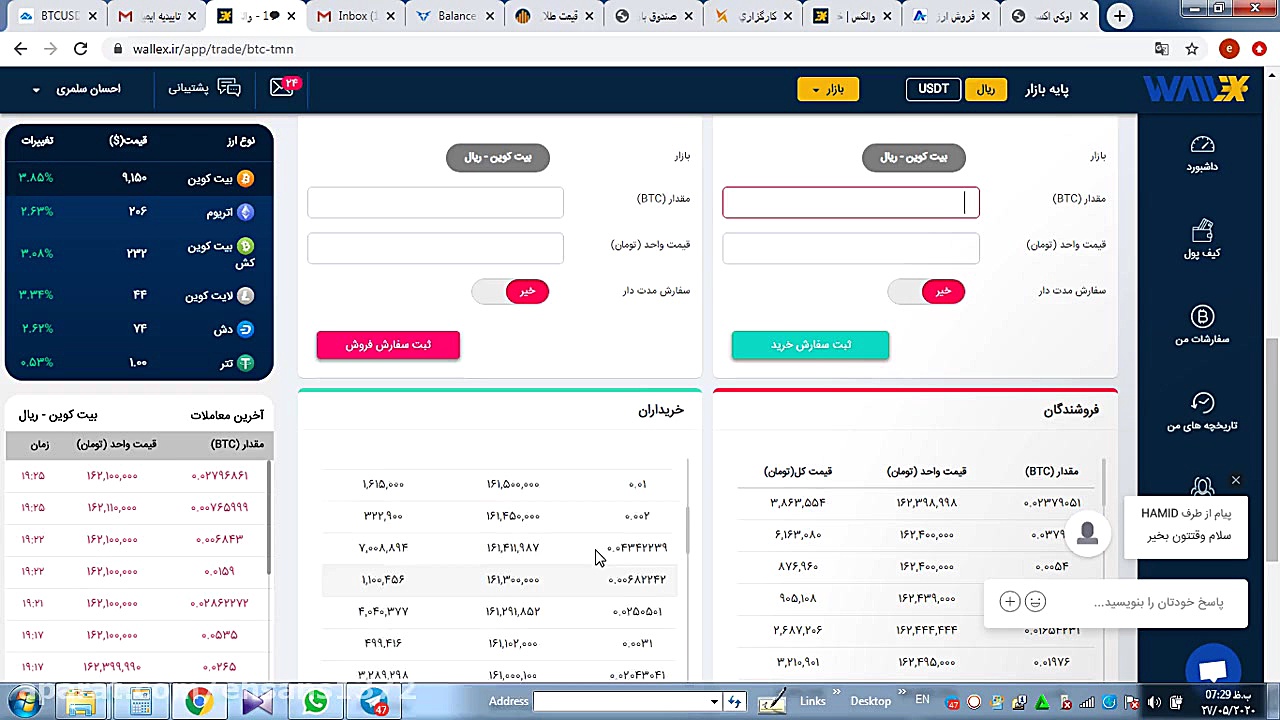Click the green ثبت سفارش خرید button
Viewport: 1280px width, 720px height.
(x=810, y=344)
